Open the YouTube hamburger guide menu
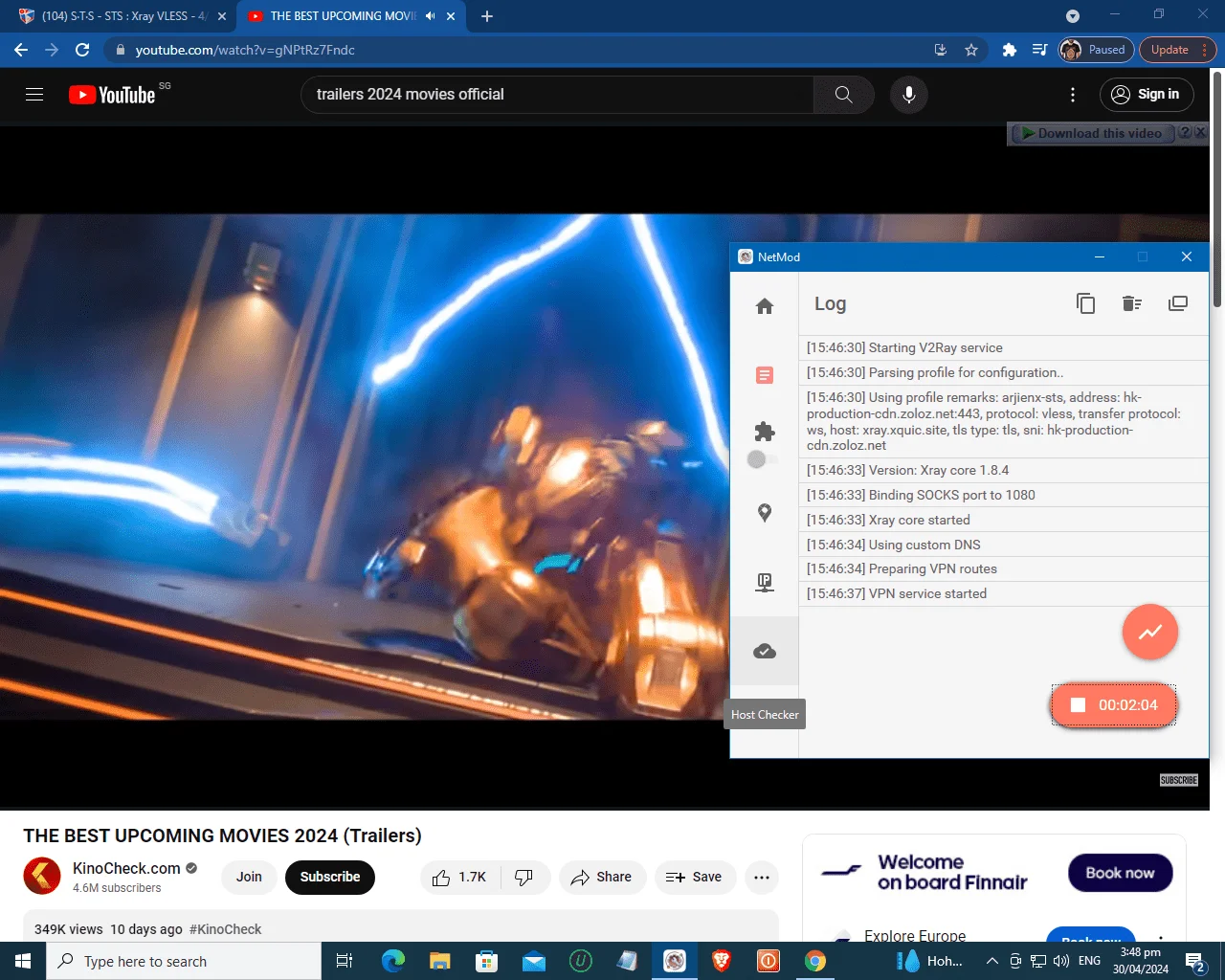The width and height of the screenshot is (1225, 980). click(x=34, y=94)
